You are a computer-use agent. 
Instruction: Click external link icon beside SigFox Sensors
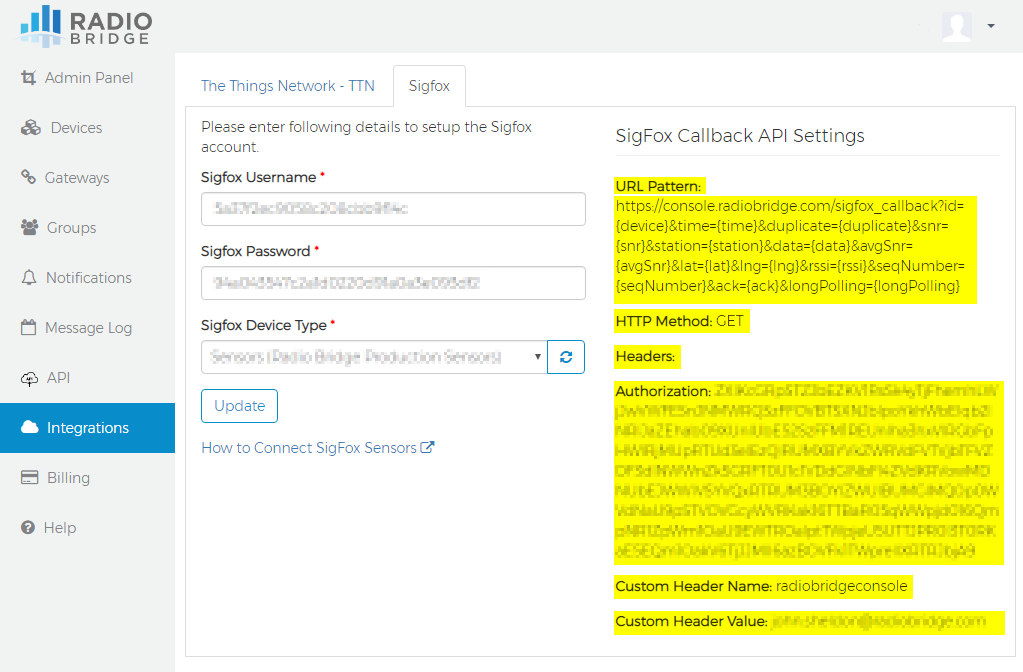pyautogui.click(x=427, y=448)
